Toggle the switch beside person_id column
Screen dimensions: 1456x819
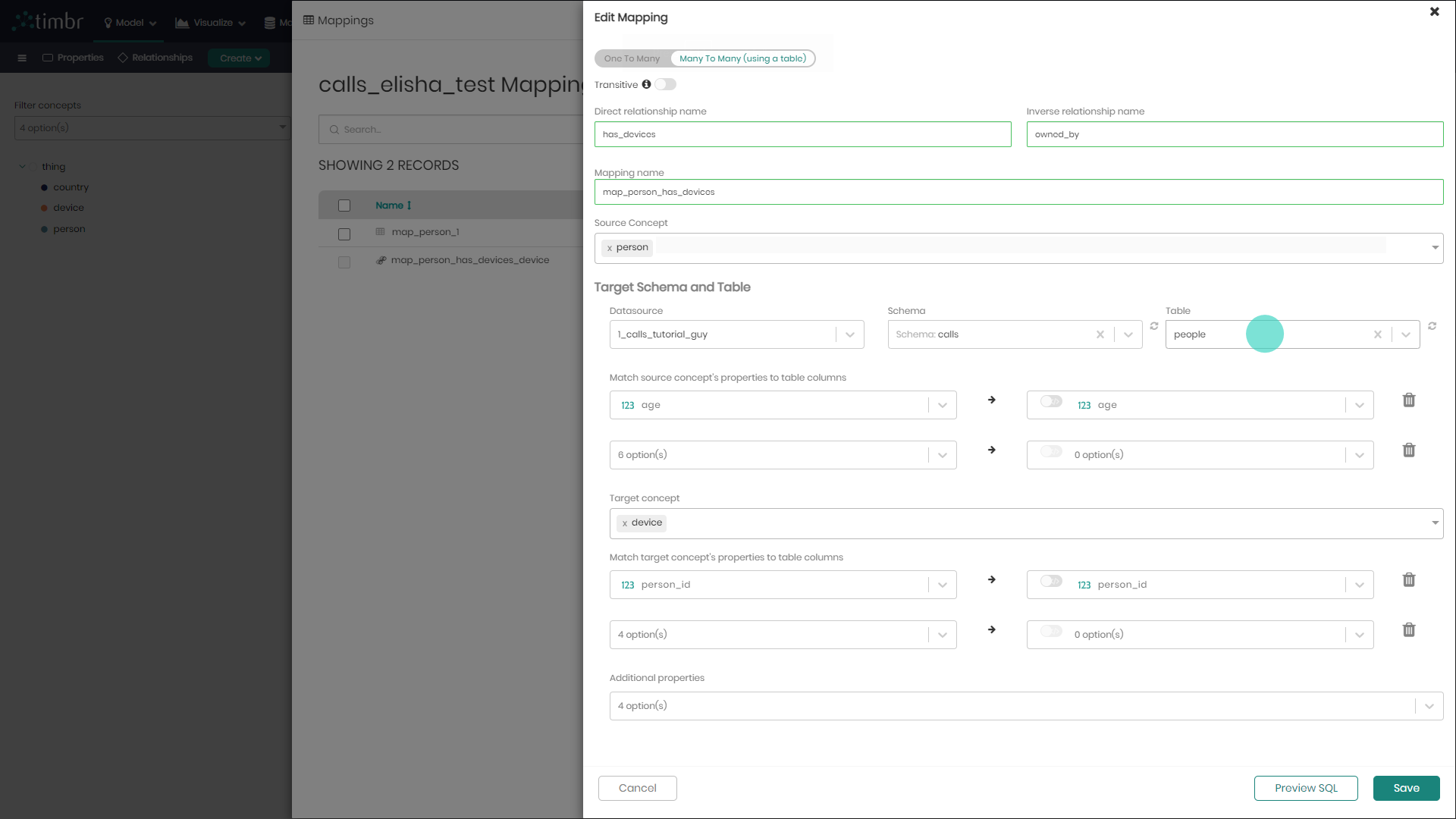pyautogui.click(x=1051, y=582)
